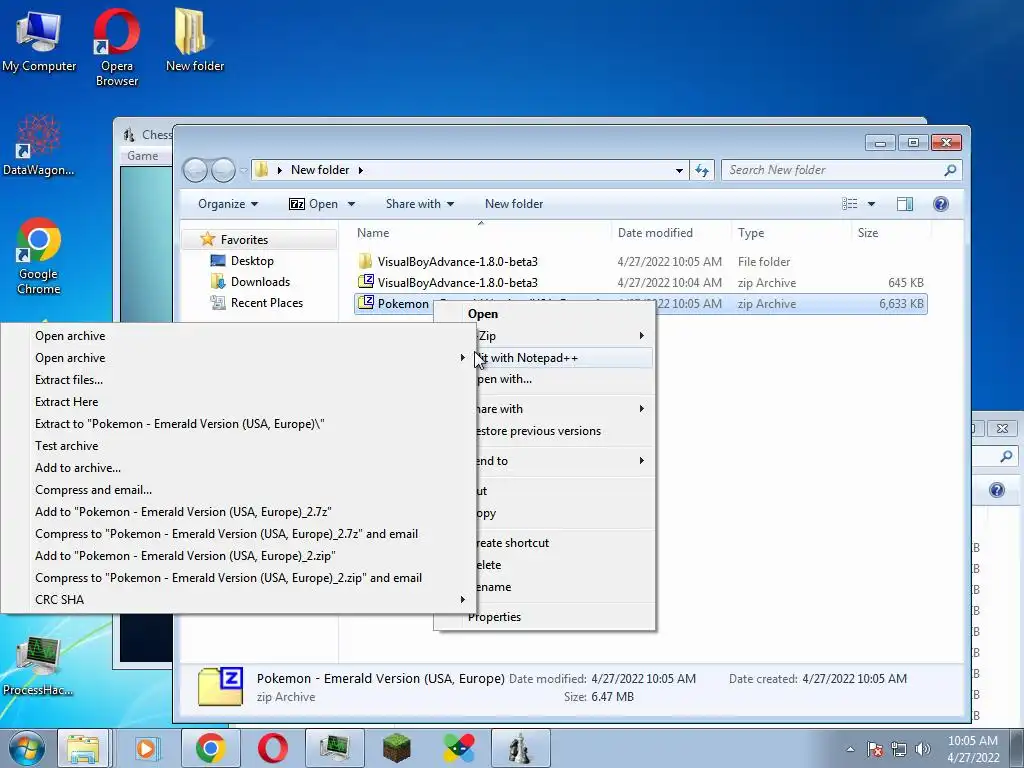Click the volume speaker tray icon
The height and width of the screenshot is (768, 1024).
923,749
